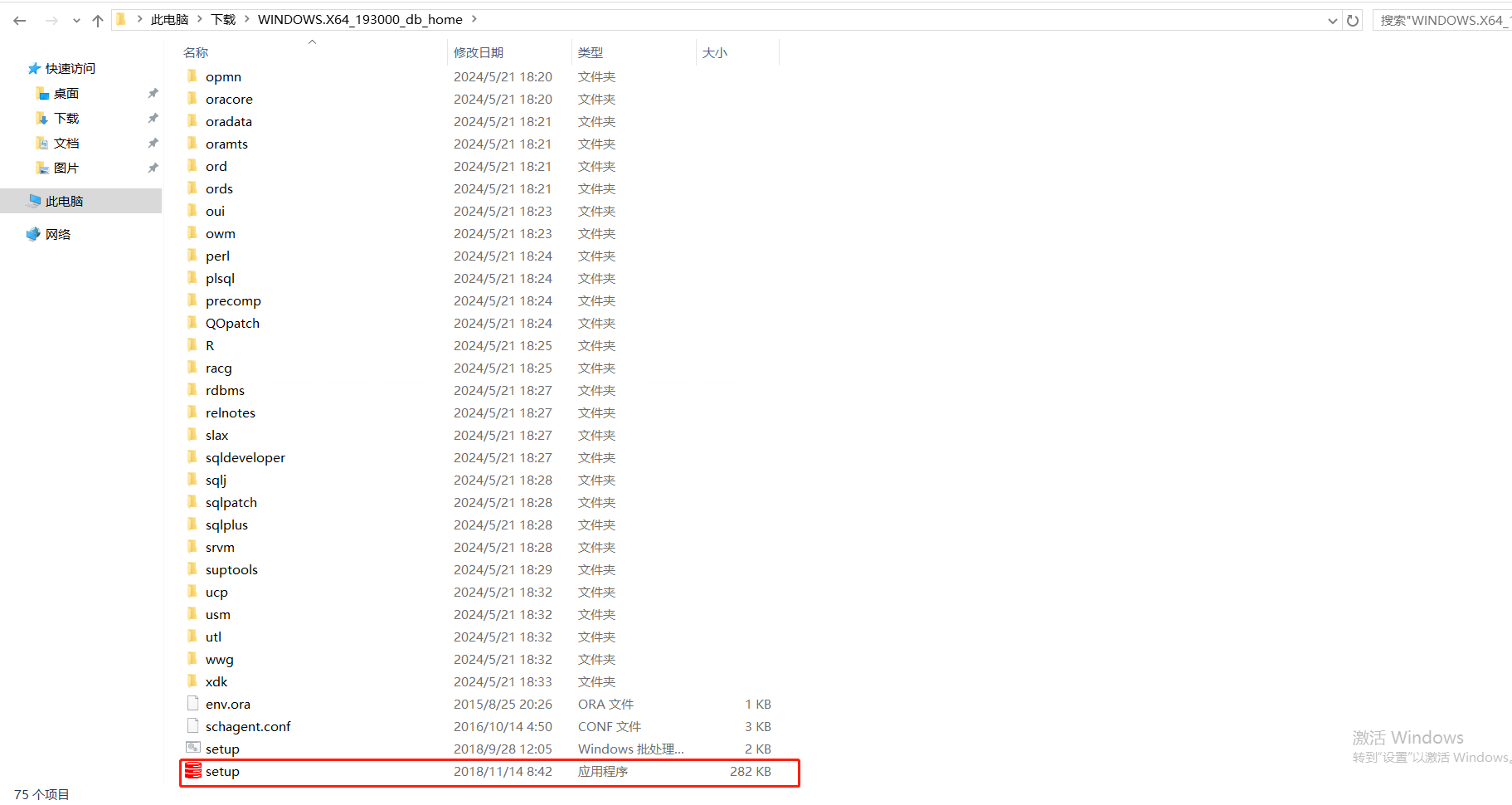Focus the search WINDOWS.X64 box
The image size is (1512, 805).
(x=1442, y=20)
